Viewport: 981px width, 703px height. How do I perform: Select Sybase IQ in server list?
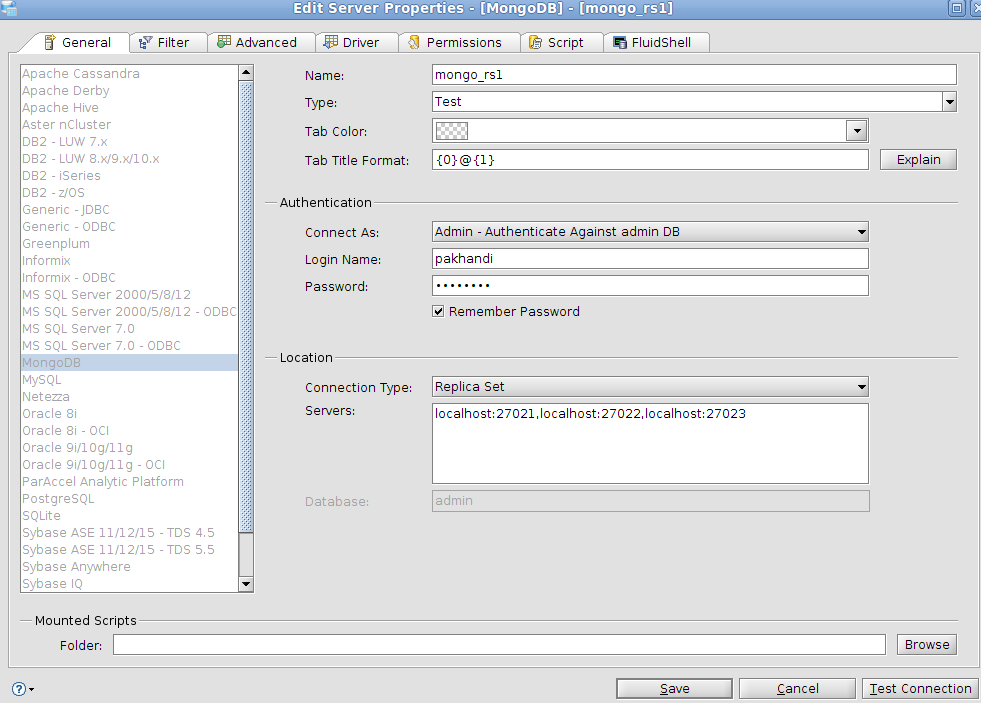coord(130,584)
